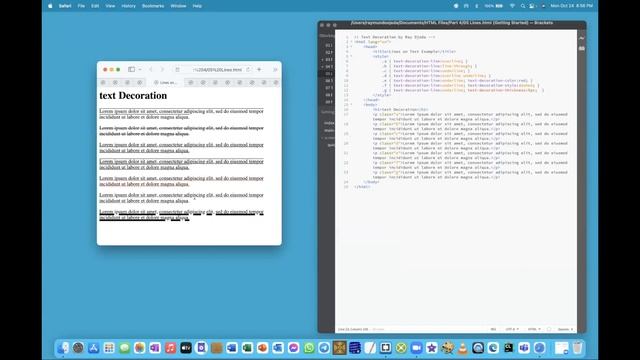
Task: Open the View menu
Action: pyautogui.click(x=110, y=6)
